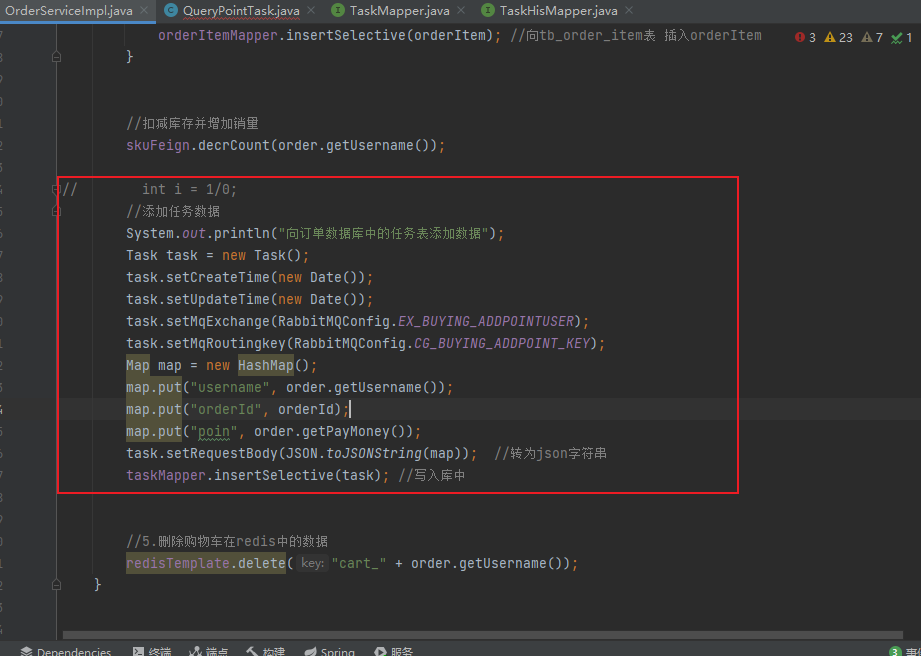This screenshot has height=656, width=921.
Task: Click the commented code 'int i = 1/0;'
Action: click(190, 189)
